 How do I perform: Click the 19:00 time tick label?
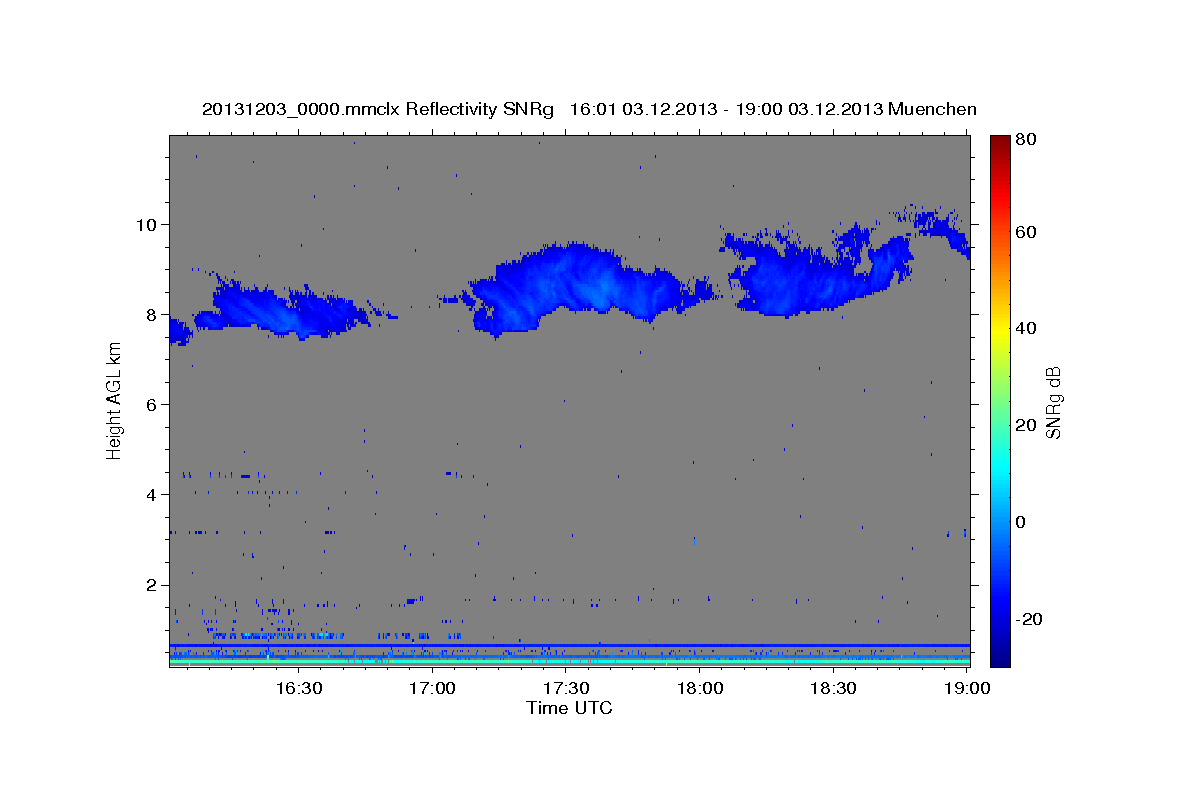[968, 688]
